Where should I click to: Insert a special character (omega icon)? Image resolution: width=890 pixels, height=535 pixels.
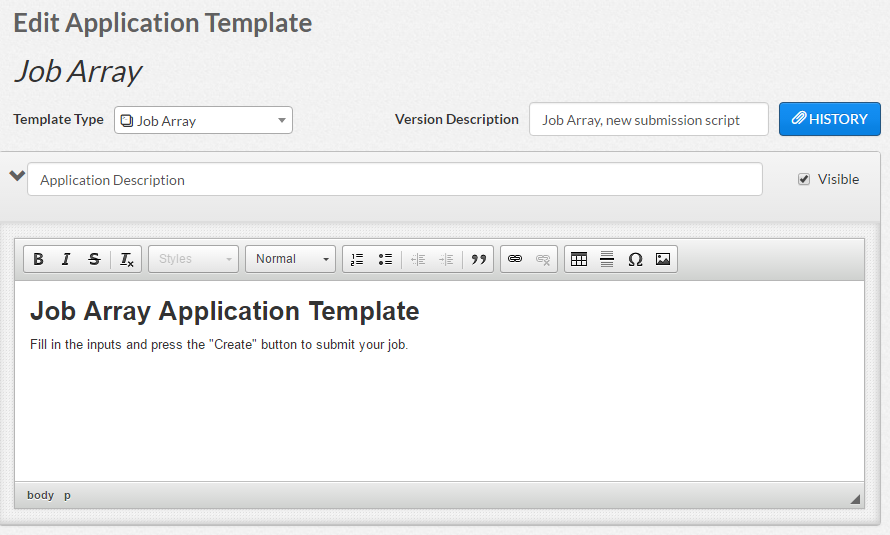635,259
